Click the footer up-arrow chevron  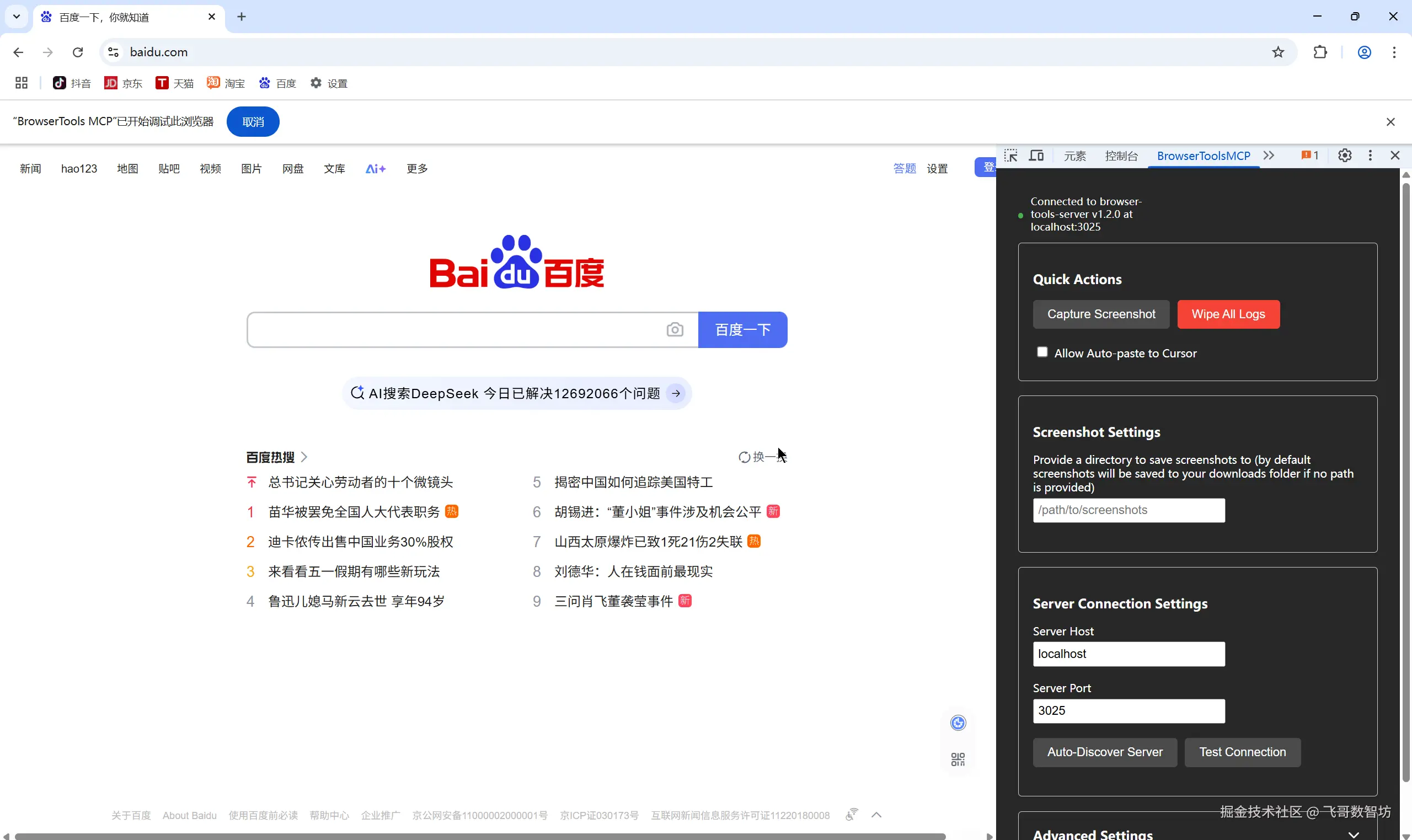[876, 815]
